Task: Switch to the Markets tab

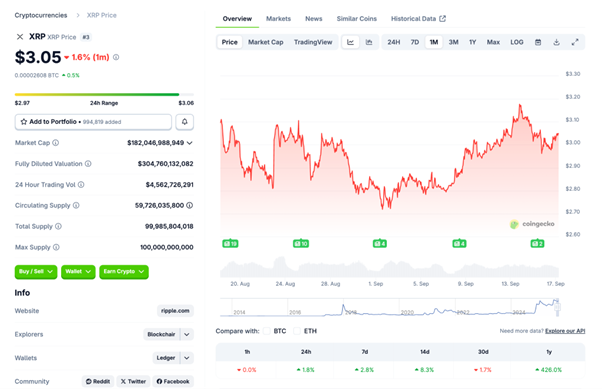Action: pos(278,19)
